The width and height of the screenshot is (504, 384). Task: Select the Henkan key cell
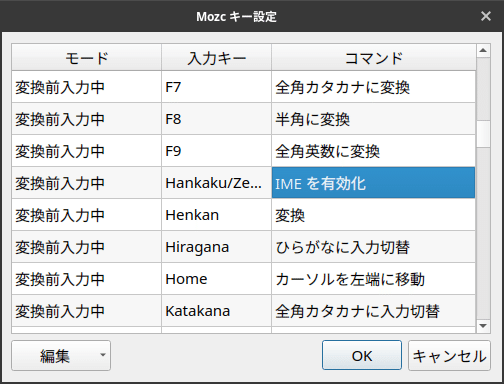[217, 215]
